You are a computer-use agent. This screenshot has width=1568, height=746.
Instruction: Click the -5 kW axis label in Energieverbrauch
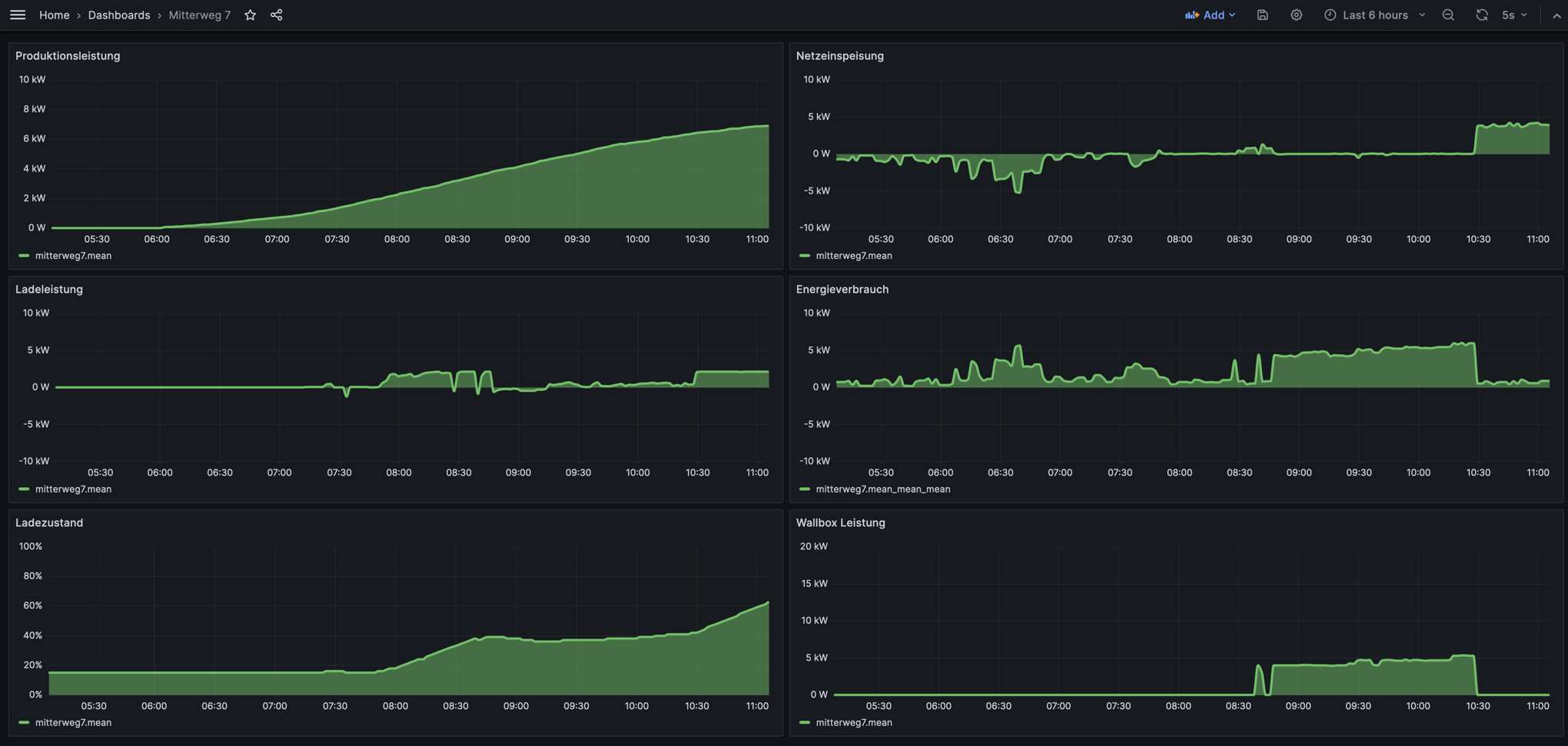tap(816, 424)
